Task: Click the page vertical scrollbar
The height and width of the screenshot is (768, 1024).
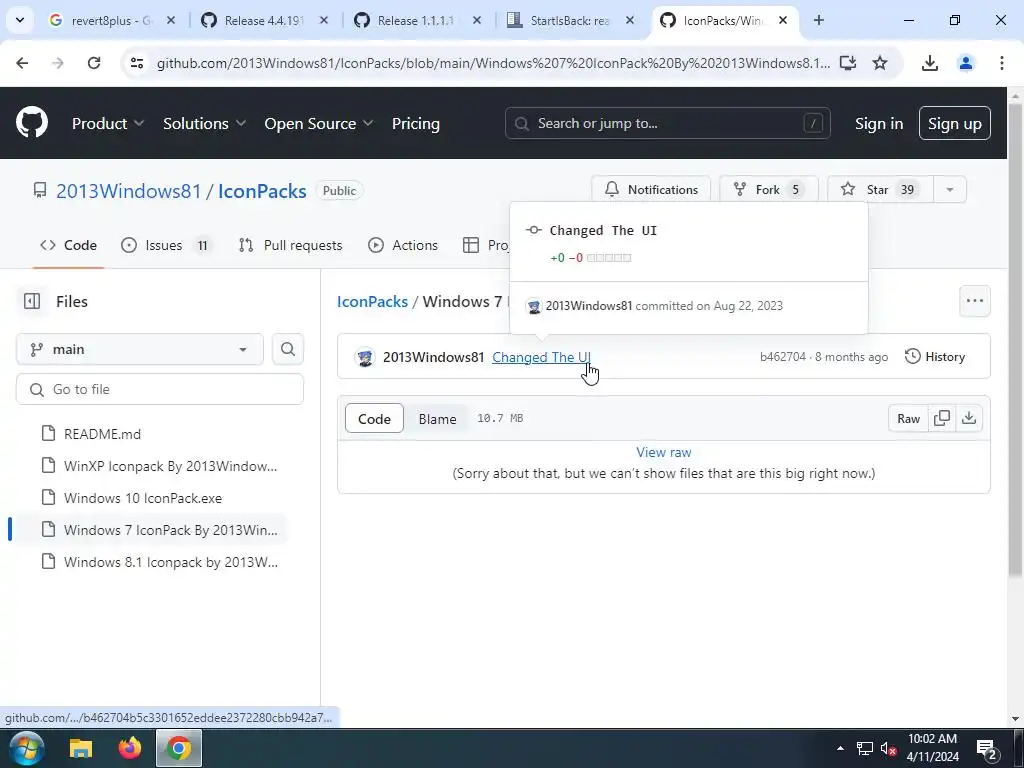Action: [x=1016, y=340]
